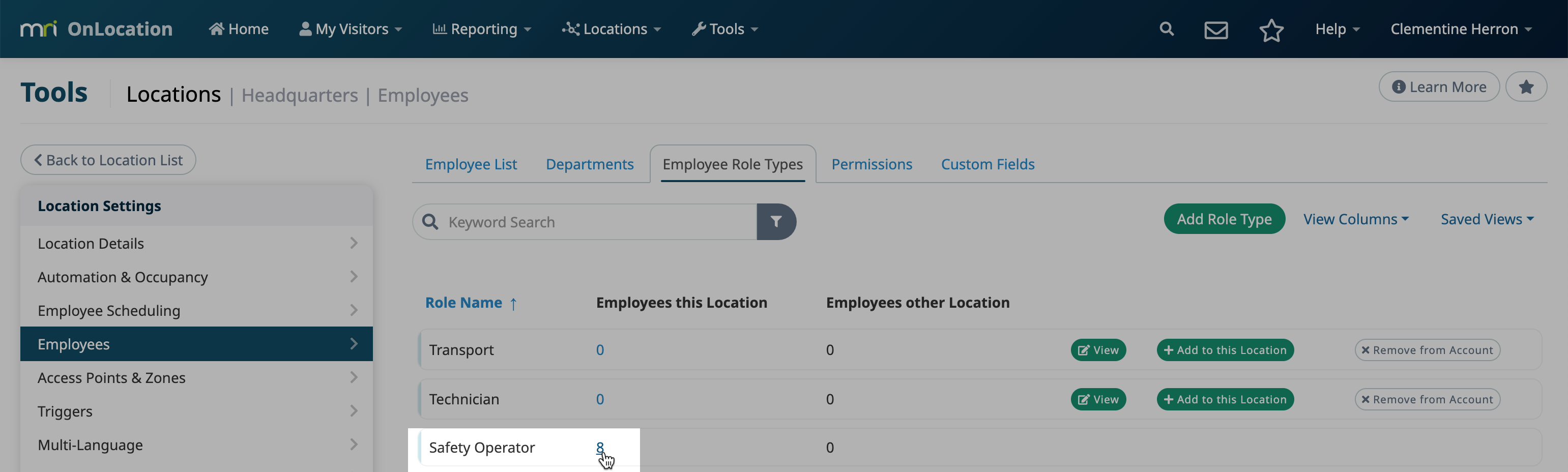The width and height of the screenshot is (1568, 472).
Task: Switch to the Permissions tab
Action: tap(871, 164)
